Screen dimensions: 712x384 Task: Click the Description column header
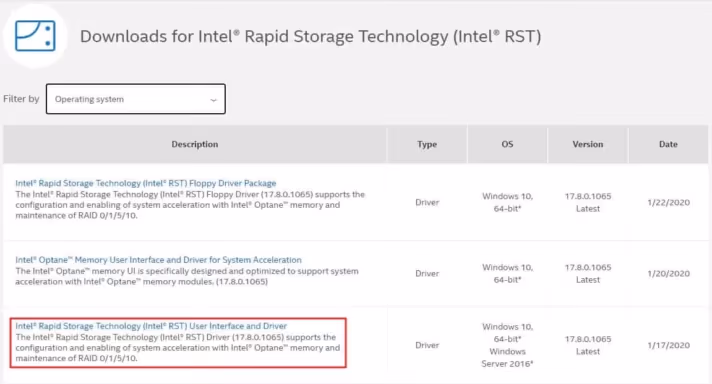(x=195, y=144)
